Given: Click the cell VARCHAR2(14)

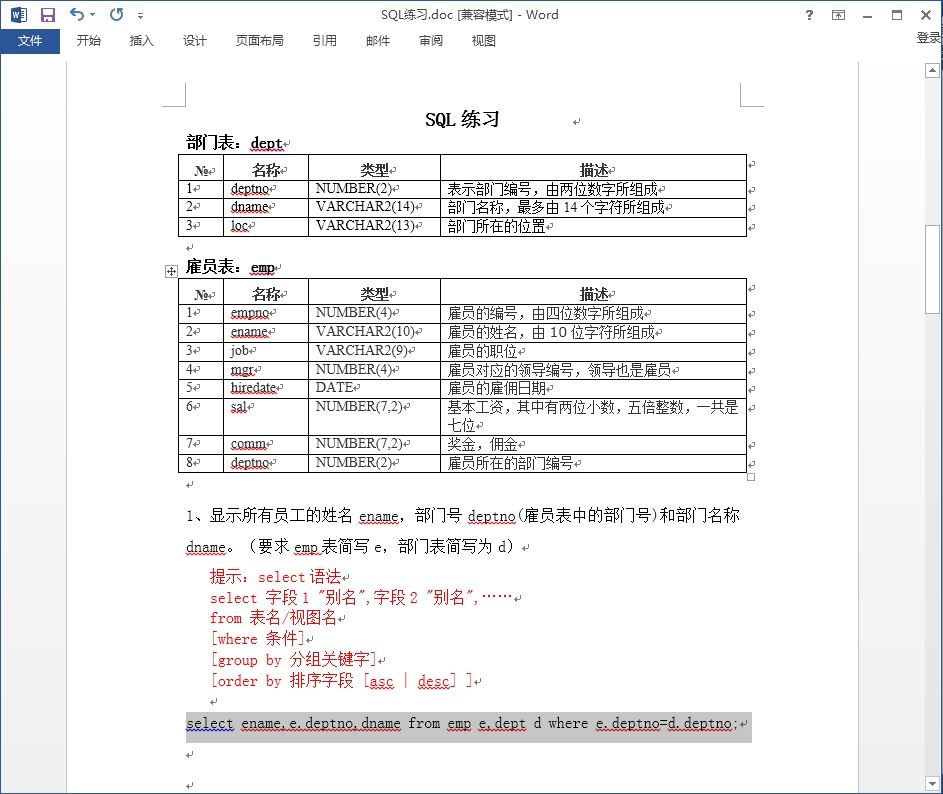Looking at the screenshot, I should [374, 208].
